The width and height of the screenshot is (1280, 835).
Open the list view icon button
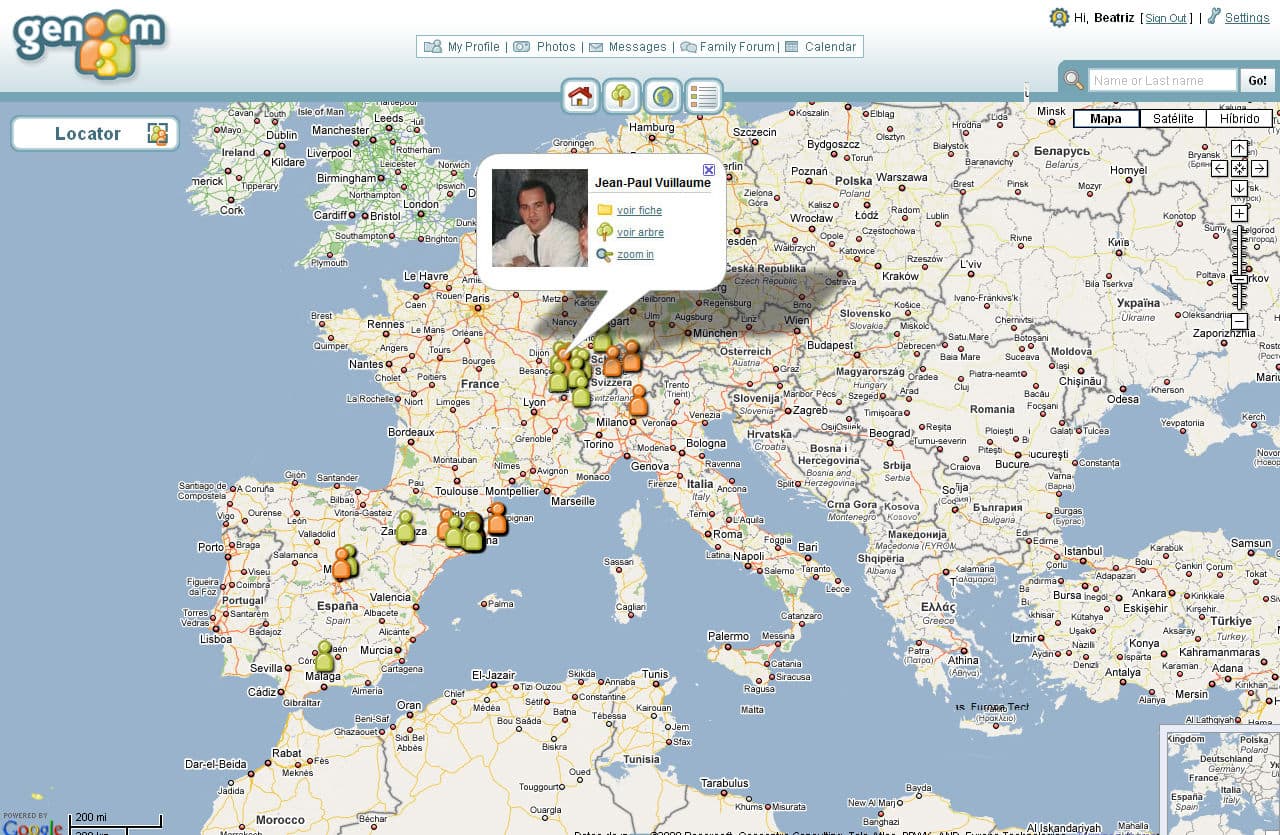pyautogui.click(x=703, y=96)
